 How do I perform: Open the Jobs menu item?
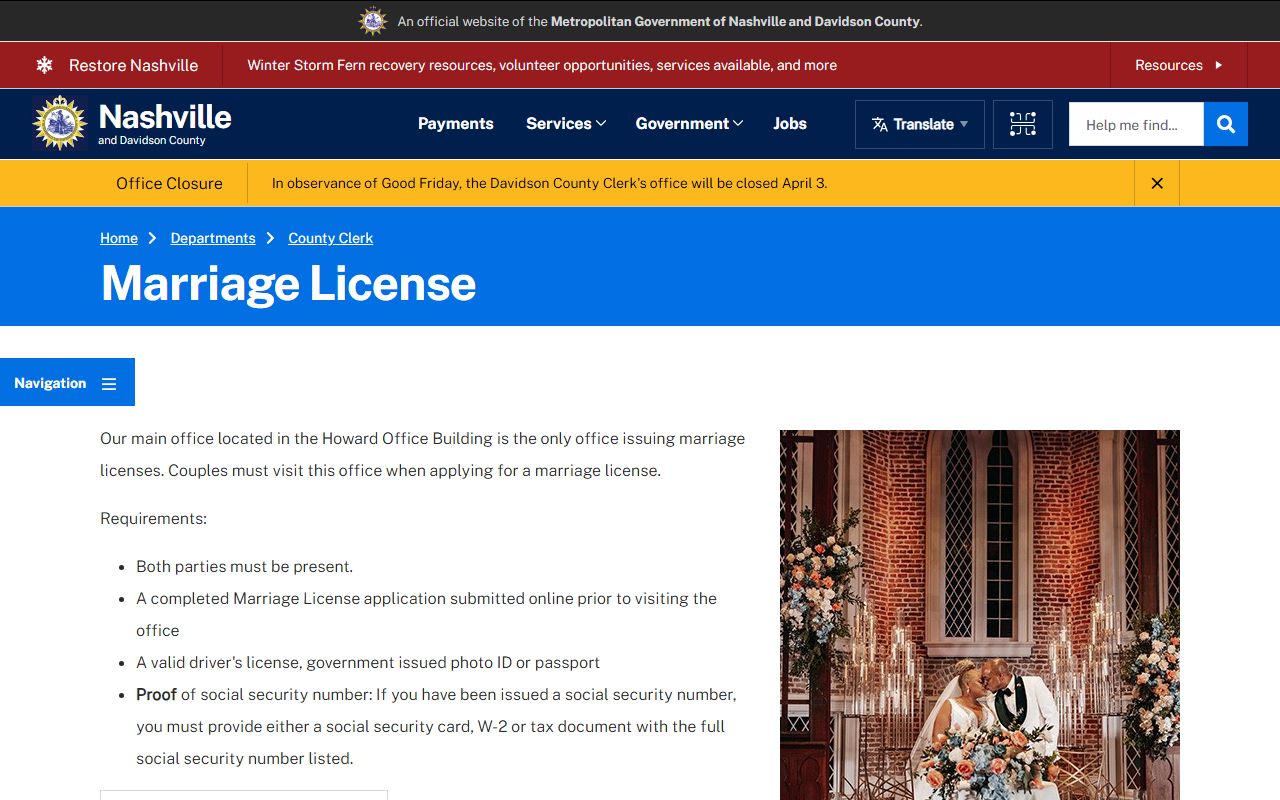pos(790,124)
